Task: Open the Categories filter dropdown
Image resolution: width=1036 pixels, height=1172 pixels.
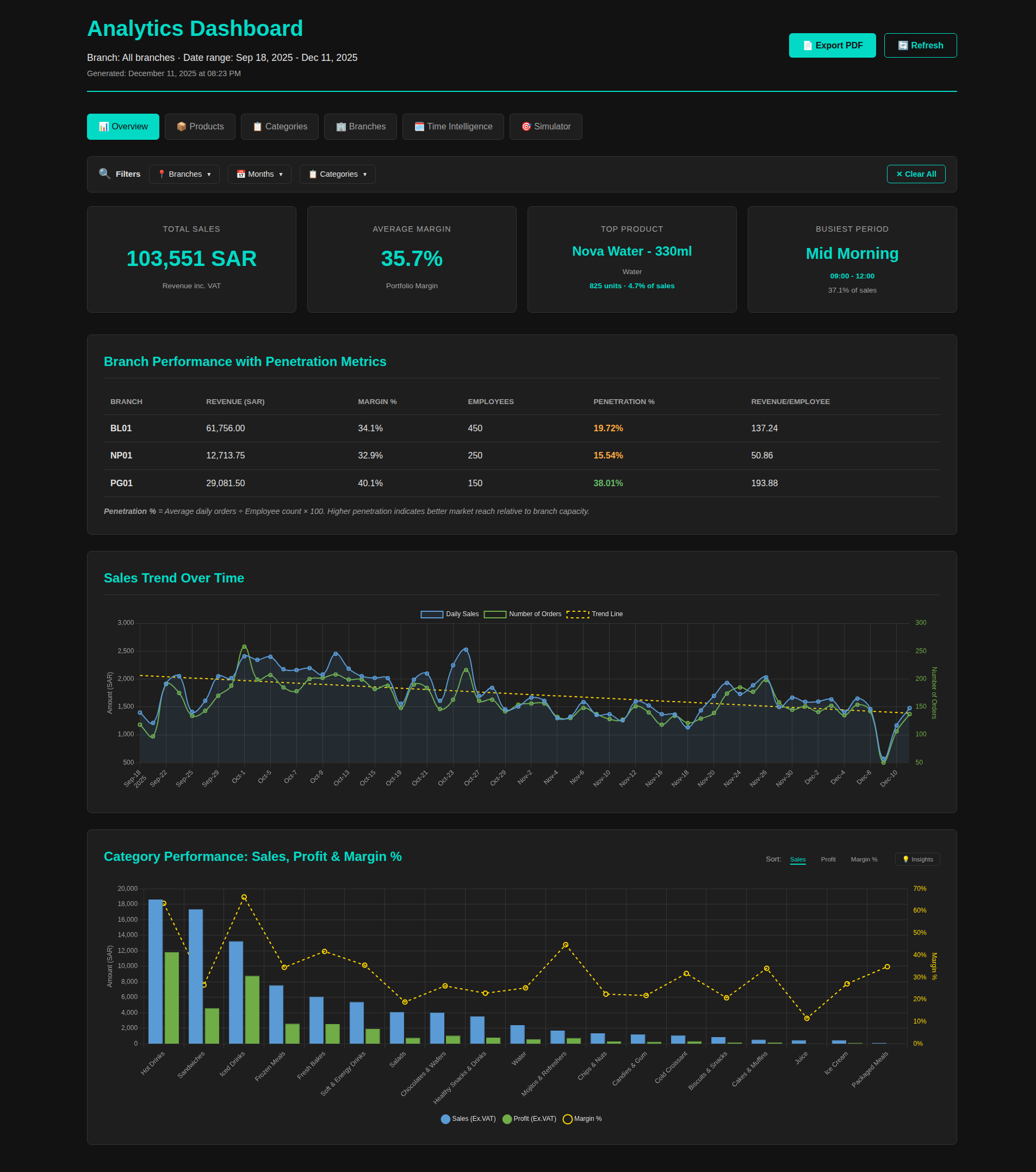Action: (337, 173)
